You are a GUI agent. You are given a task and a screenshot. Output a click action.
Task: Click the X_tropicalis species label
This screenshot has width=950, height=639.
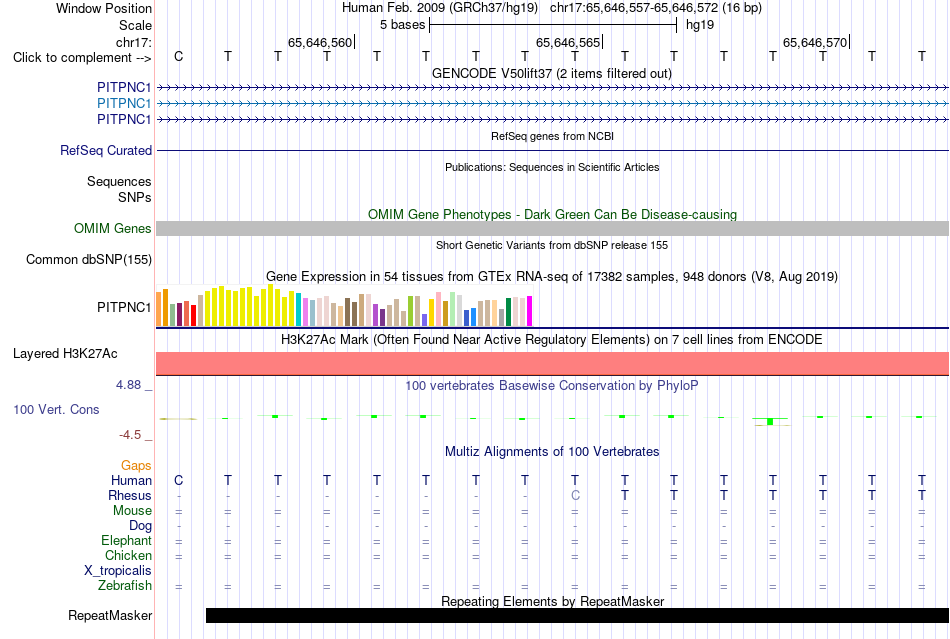[x=118, y=571]
